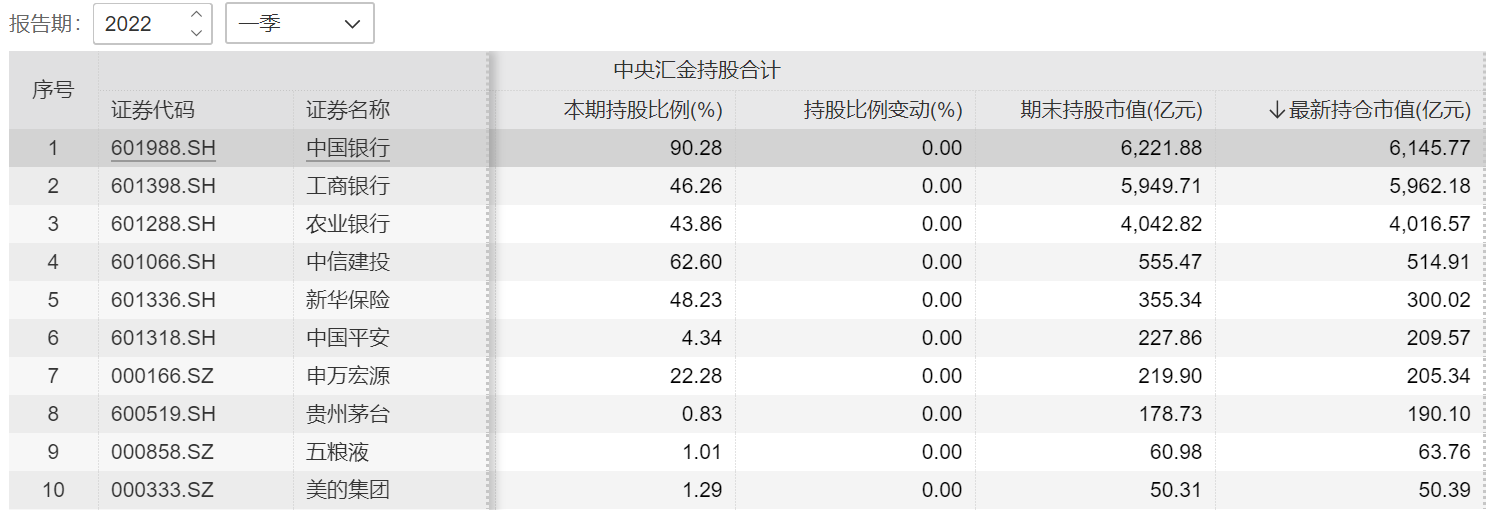Click the 000858.SZ code cell
This screenshot has width=1486, height=510.
click(163, 452)
